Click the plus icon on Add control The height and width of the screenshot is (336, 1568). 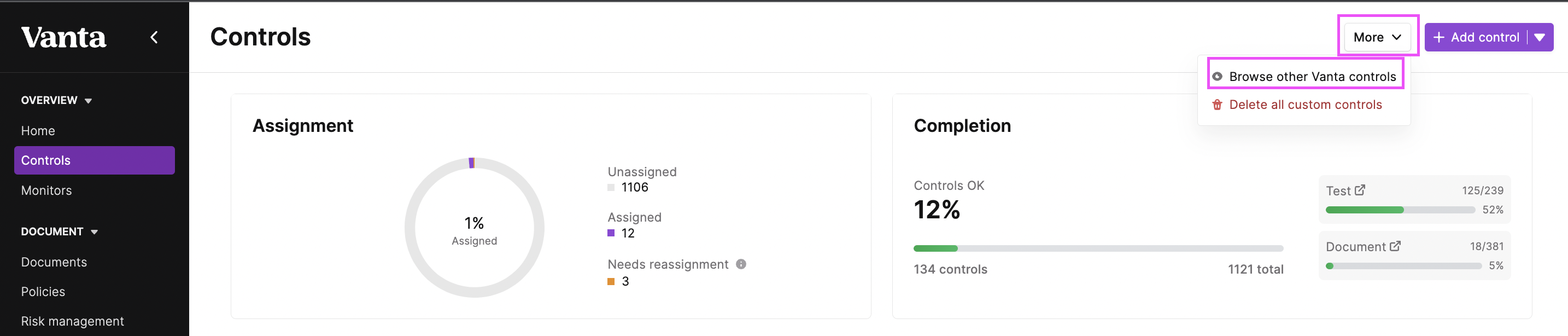(1439, 37)
